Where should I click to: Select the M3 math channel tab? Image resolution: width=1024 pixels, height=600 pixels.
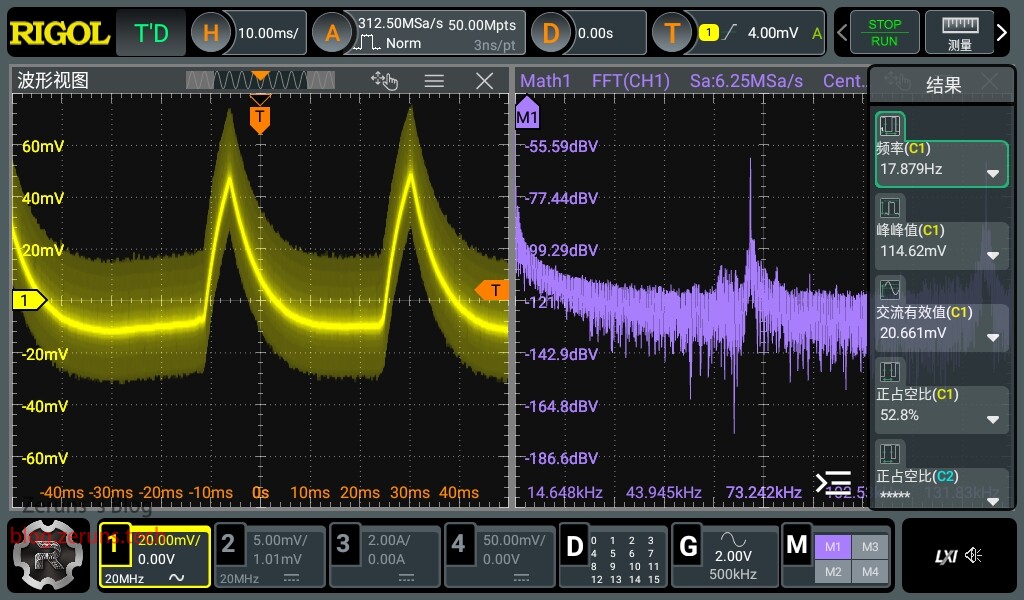870,546
